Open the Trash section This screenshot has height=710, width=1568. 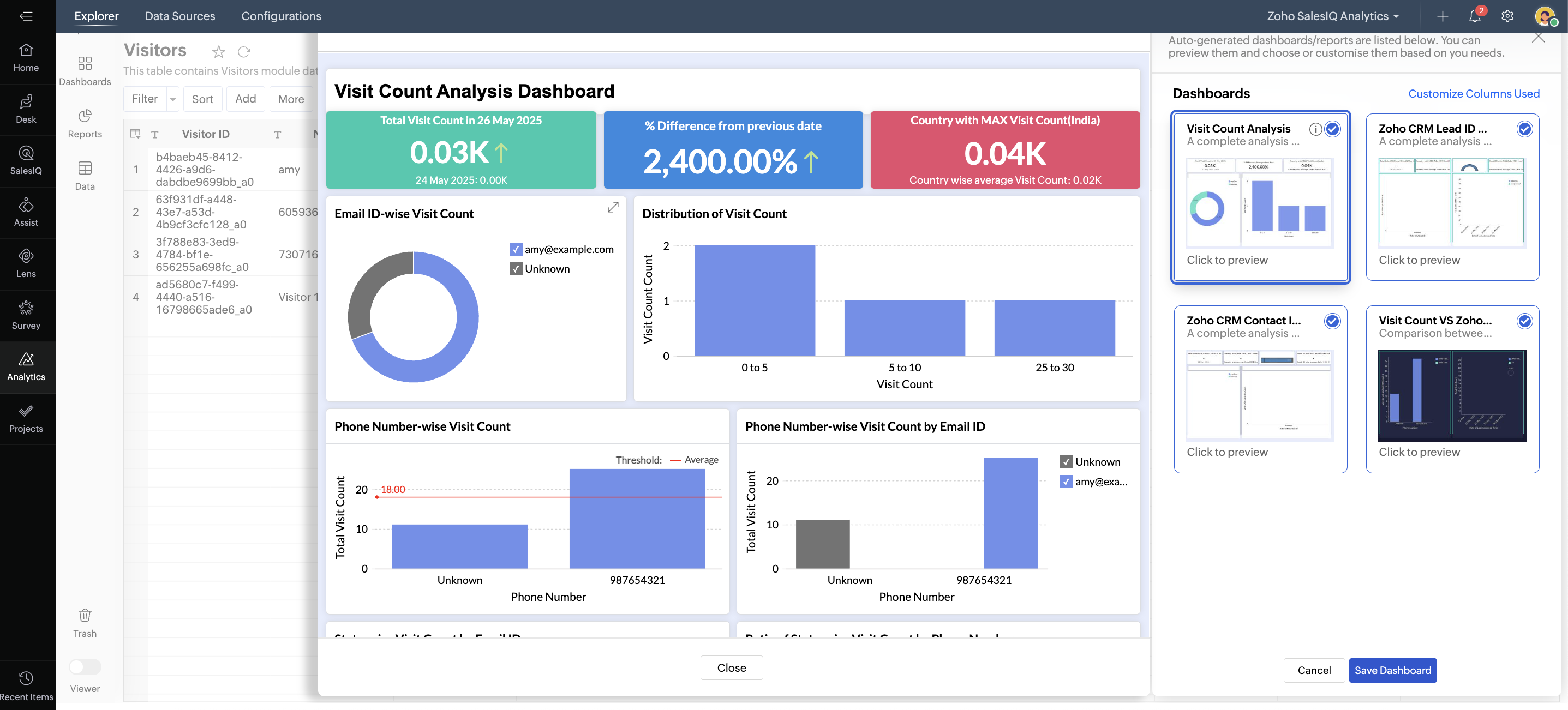[x=85, y=622]
